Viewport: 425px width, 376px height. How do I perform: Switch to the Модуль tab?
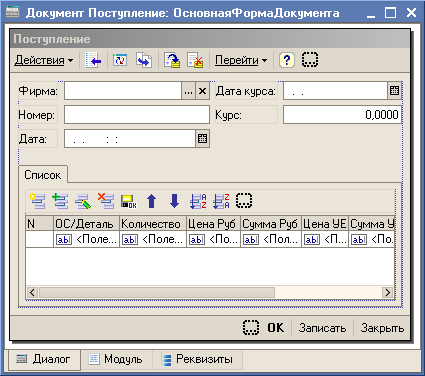pyautogui.click(x=116, y=359)
